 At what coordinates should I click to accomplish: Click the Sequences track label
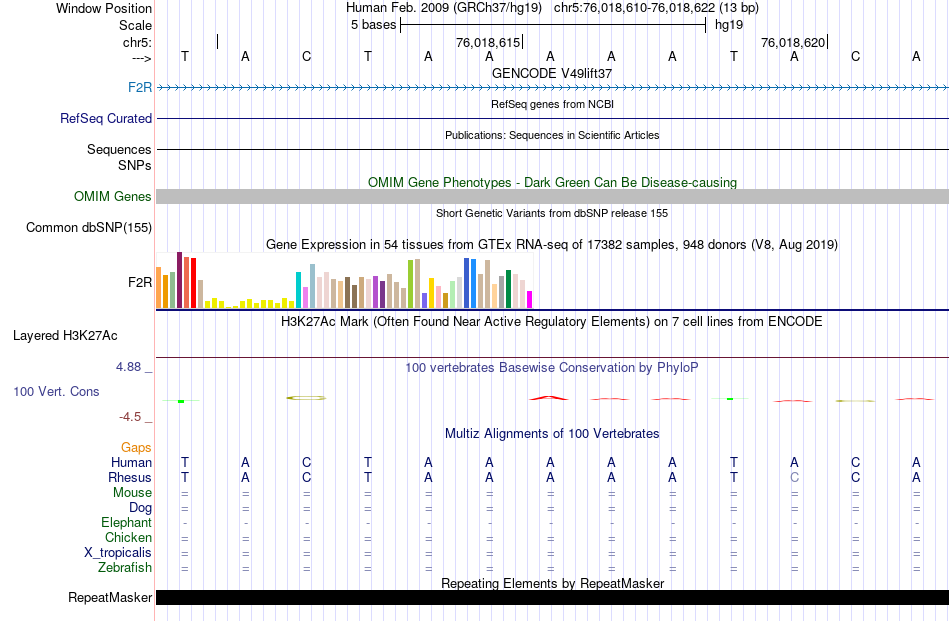click(x=119, y=149)
